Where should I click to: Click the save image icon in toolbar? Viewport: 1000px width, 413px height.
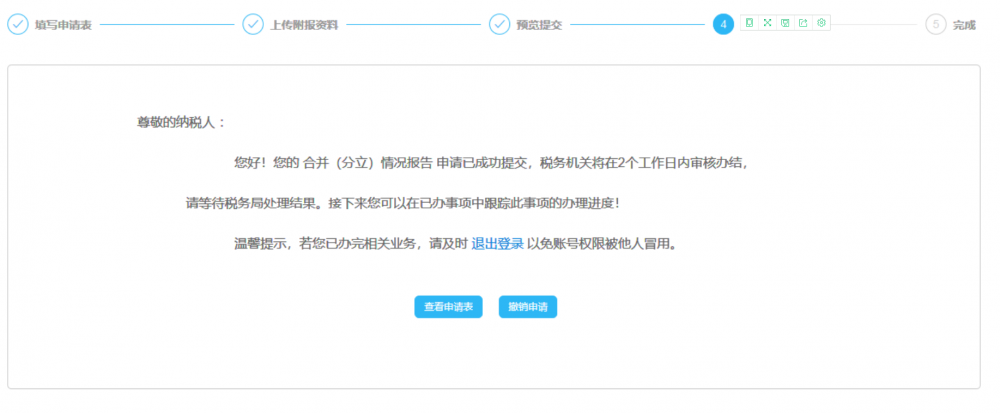point(785,23)
